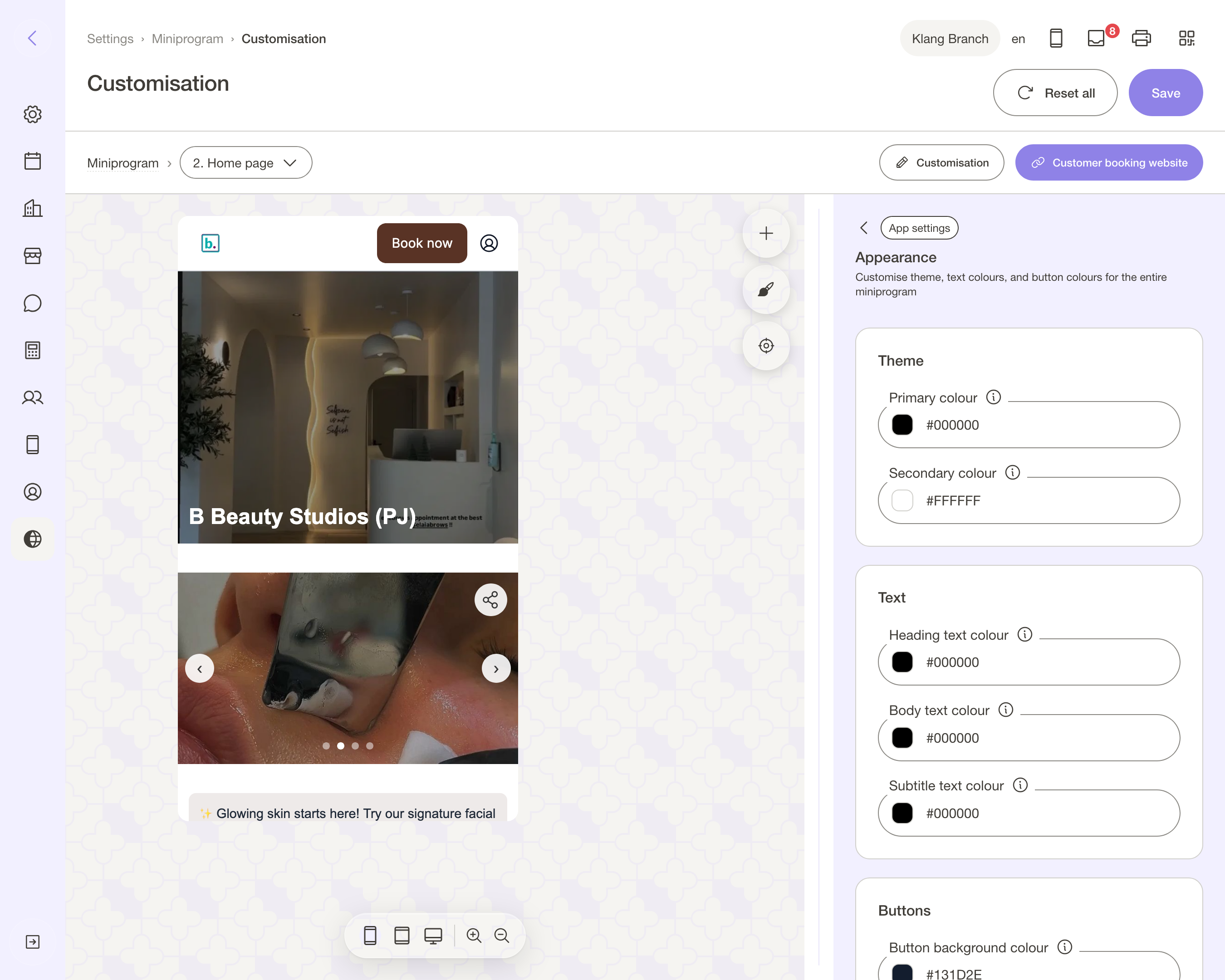Open the chat bubble icon in sidebar
Screen dimensions: 1225x980
point(32,303)
